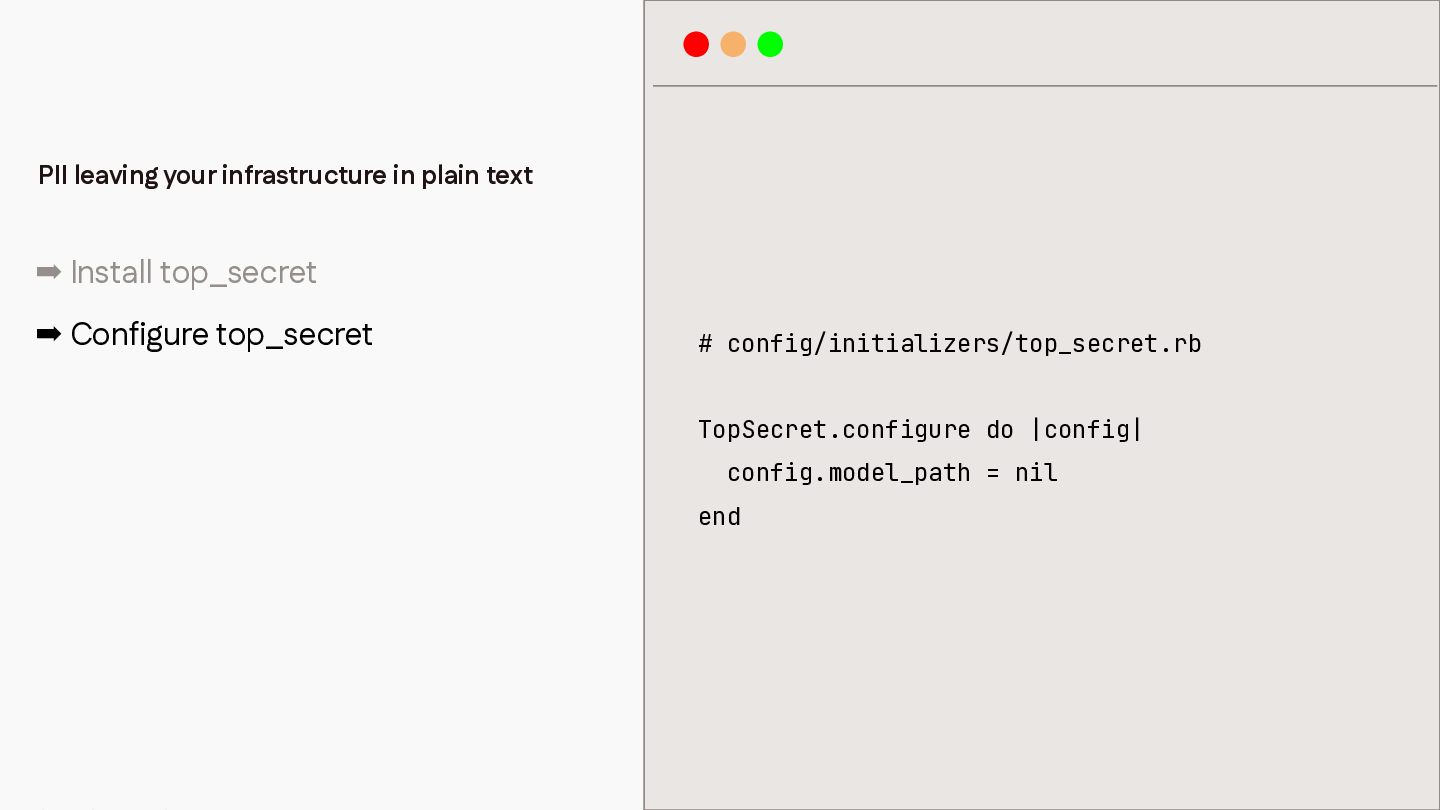1440x810 pixels.
Task: Click the do keyword in the code
Action: pos(1000,430)
